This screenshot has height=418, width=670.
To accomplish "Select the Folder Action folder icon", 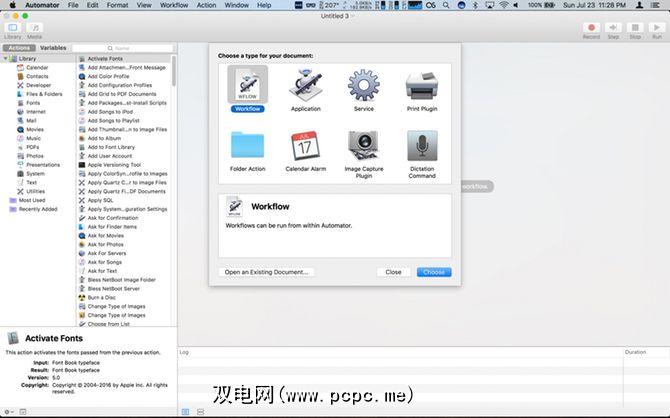I will [247, 145].
